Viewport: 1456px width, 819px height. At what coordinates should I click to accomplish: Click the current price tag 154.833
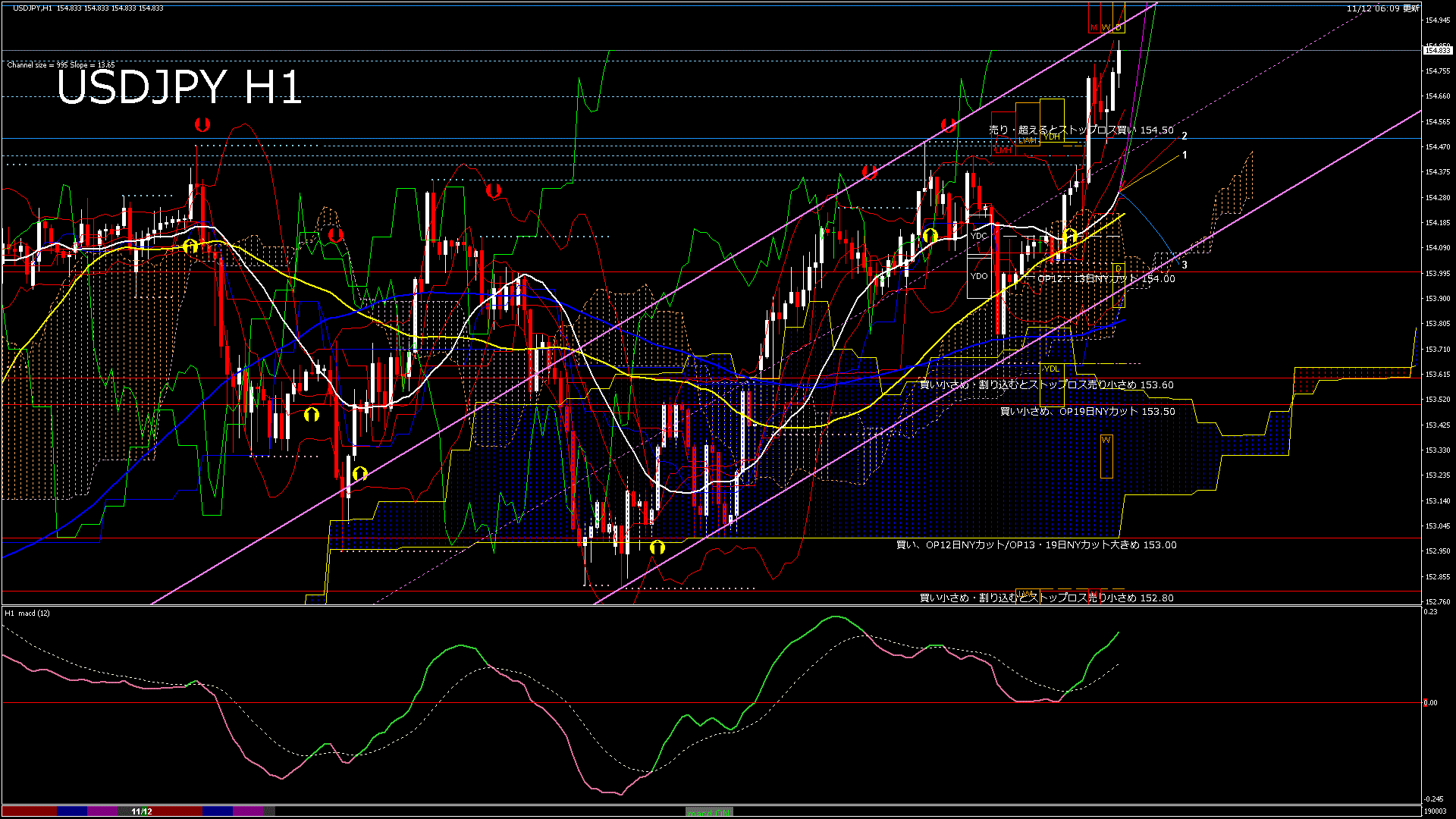[1437, 50]
